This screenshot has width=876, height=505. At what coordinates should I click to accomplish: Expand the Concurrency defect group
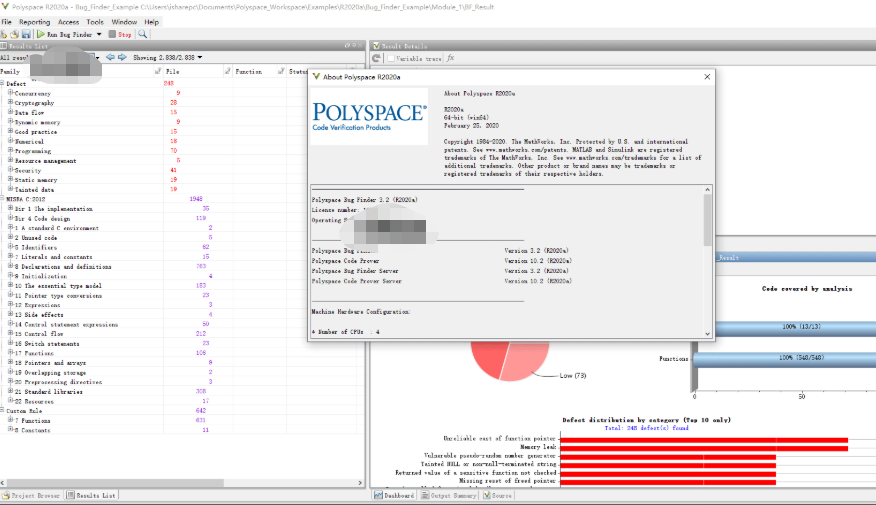pos(10,93)
